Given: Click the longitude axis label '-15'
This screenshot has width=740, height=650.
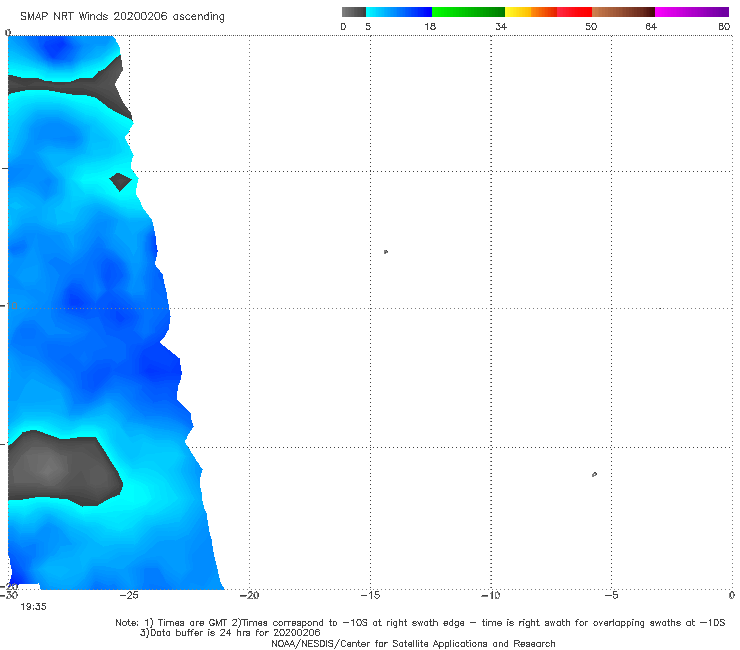Looking at the screenshot, I should [x=370, y=595].
